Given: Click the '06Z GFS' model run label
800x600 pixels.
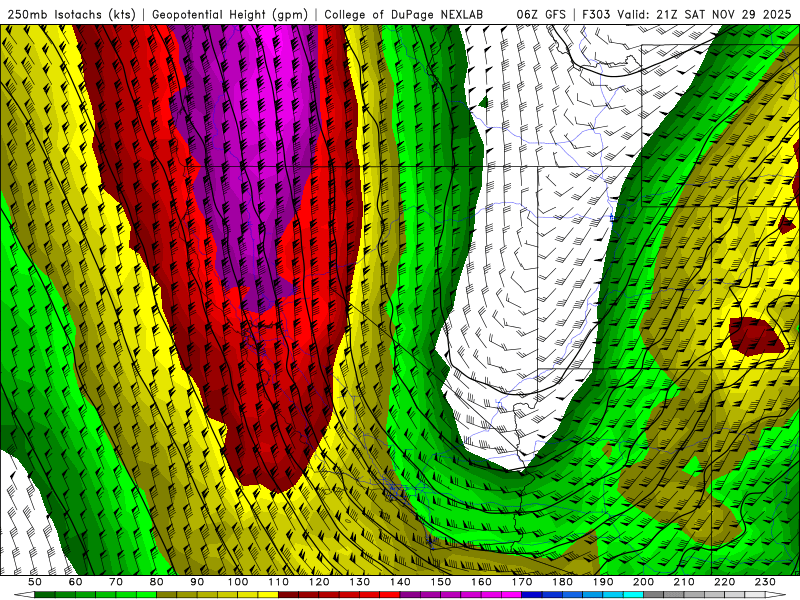Looking at the screenshot, I should click(x=541, y=15).
